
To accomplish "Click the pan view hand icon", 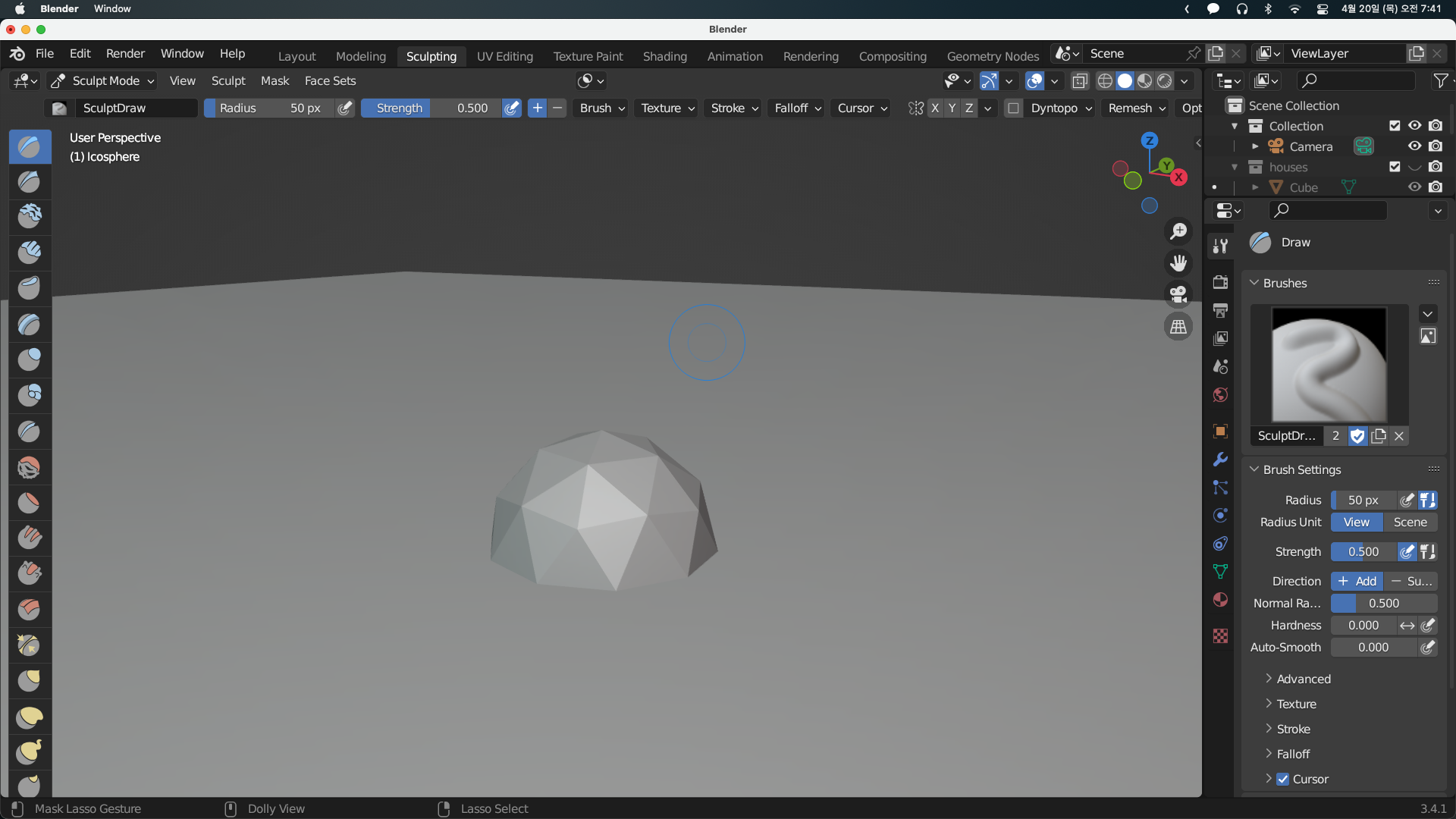I will point(1178,262).
